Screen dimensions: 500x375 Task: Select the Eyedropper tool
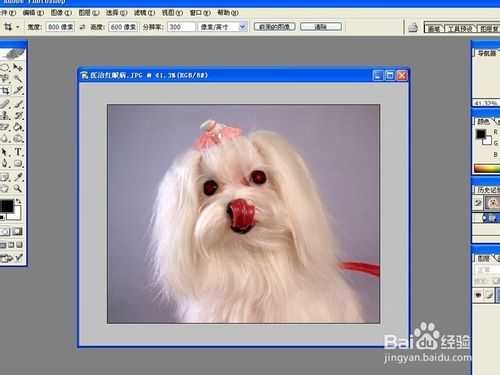point(18,177)
